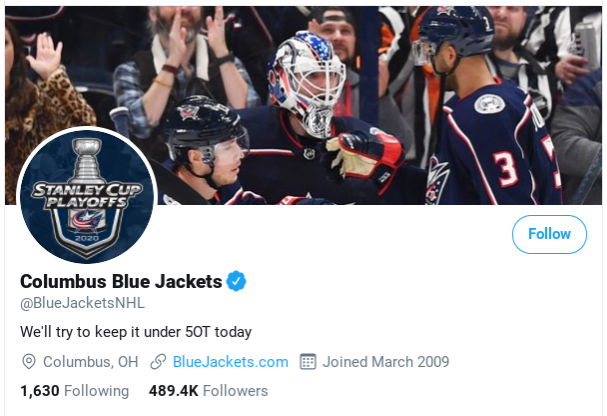Click the Columbus, OH location text
The image size is (607, 416).
(91, 362)
